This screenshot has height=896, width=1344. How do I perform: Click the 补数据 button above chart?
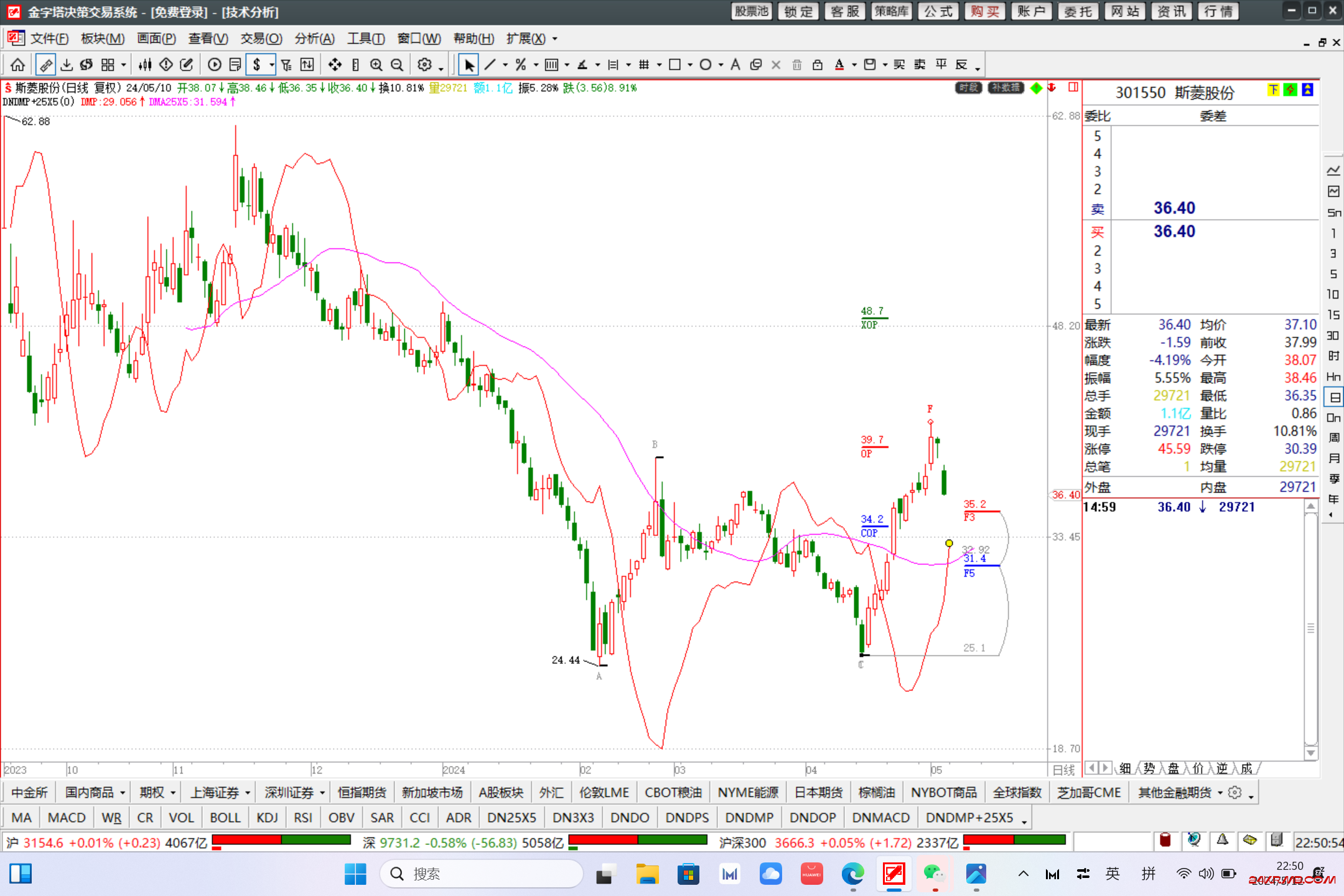click(1006, 88)
